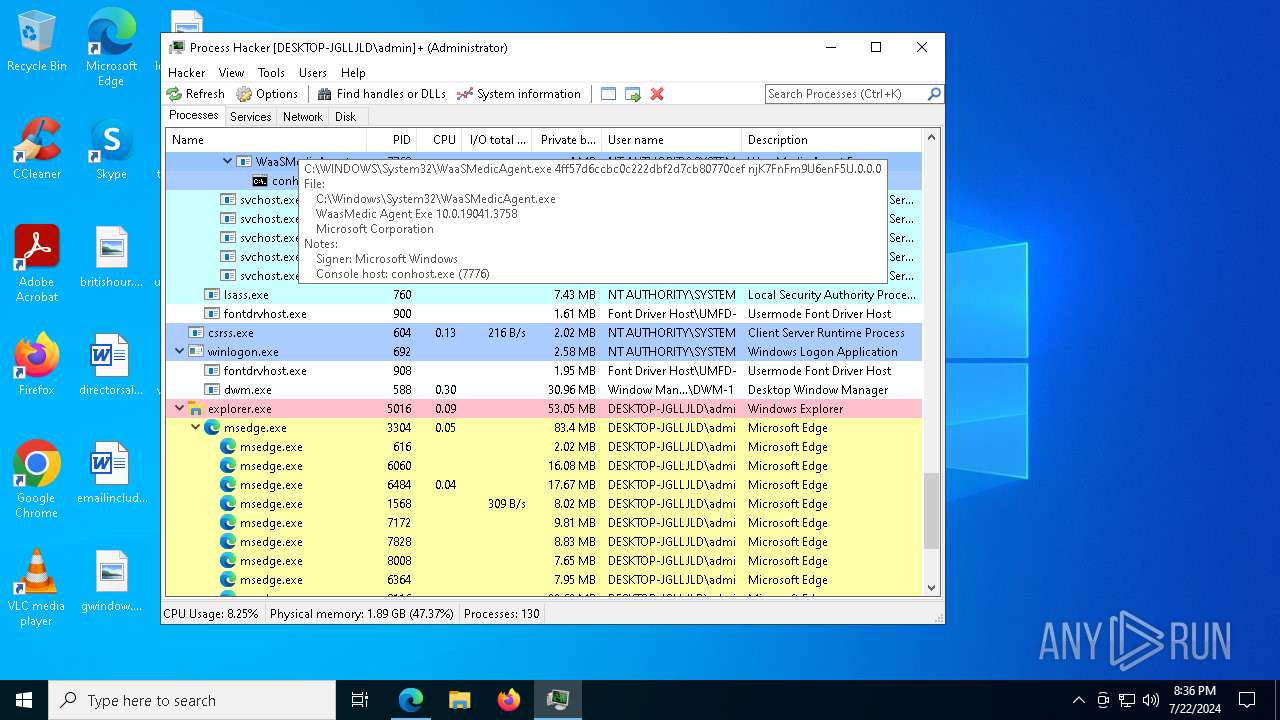Switch to the Disk tab
The width and height of the screenshot is (1280, 720).
[x=345, y=117]
